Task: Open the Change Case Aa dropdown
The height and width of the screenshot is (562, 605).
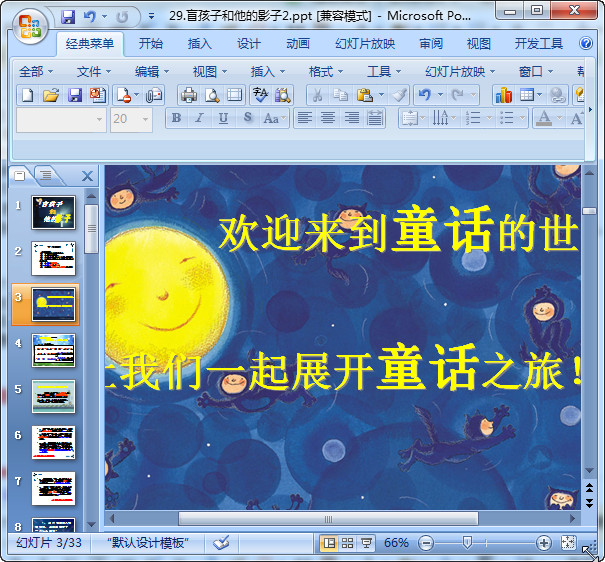Action: tap(275, 118)
